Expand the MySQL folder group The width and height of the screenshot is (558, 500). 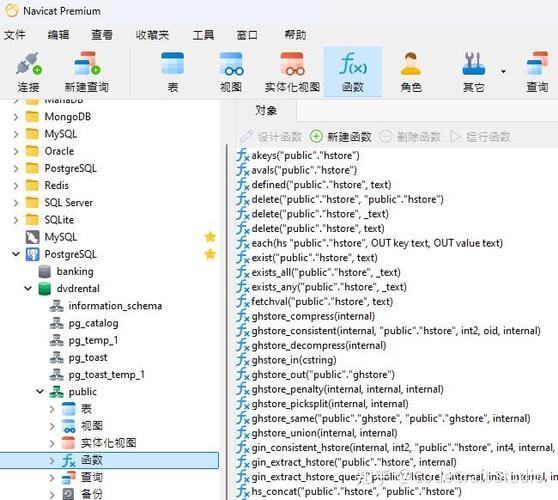[16, 134]
